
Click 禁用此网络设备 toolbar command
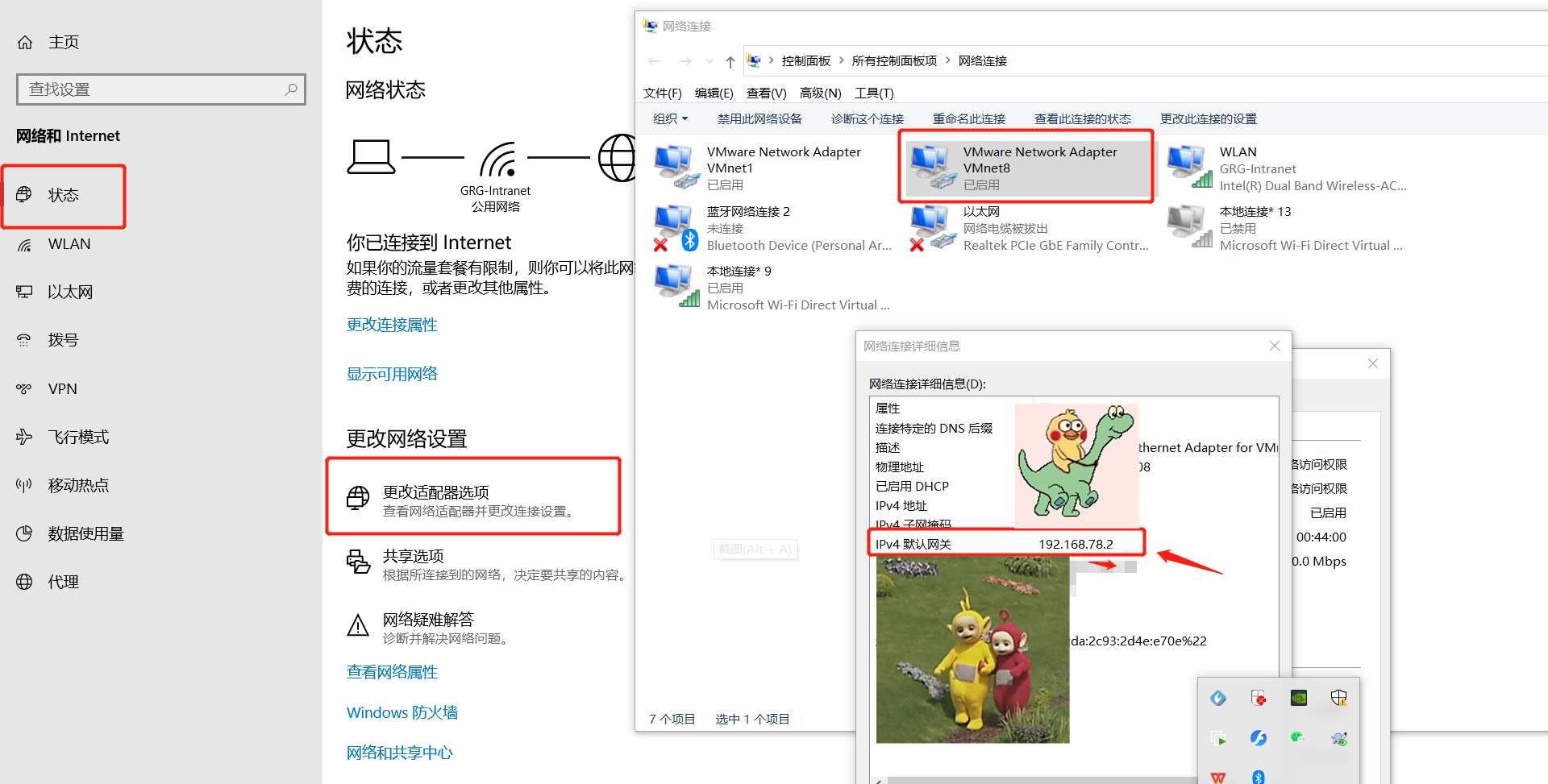(x=759, y=118)
